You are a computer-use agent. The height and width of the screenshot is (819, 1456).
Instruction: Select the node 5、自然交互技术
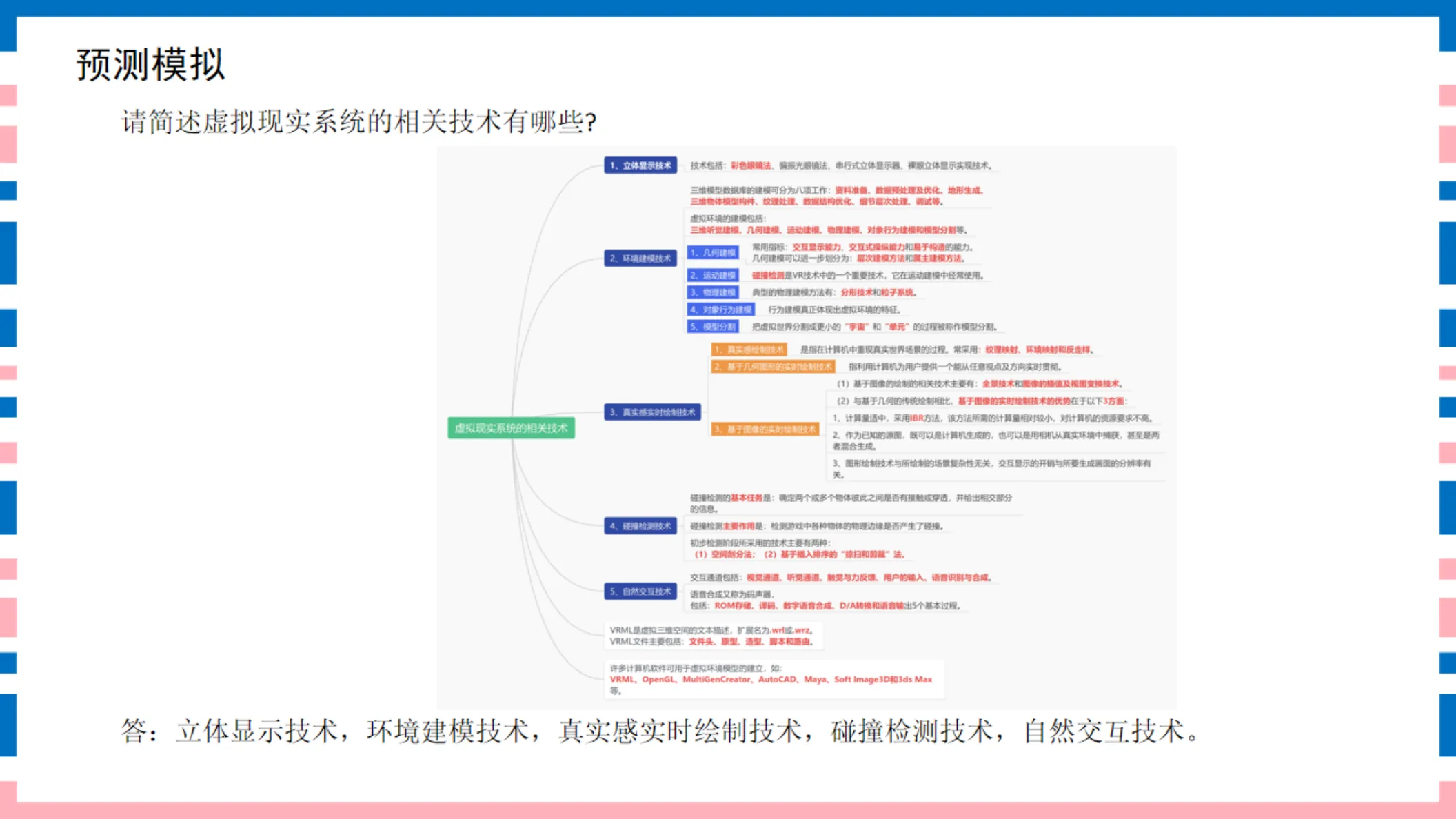(x=640, y=591)
